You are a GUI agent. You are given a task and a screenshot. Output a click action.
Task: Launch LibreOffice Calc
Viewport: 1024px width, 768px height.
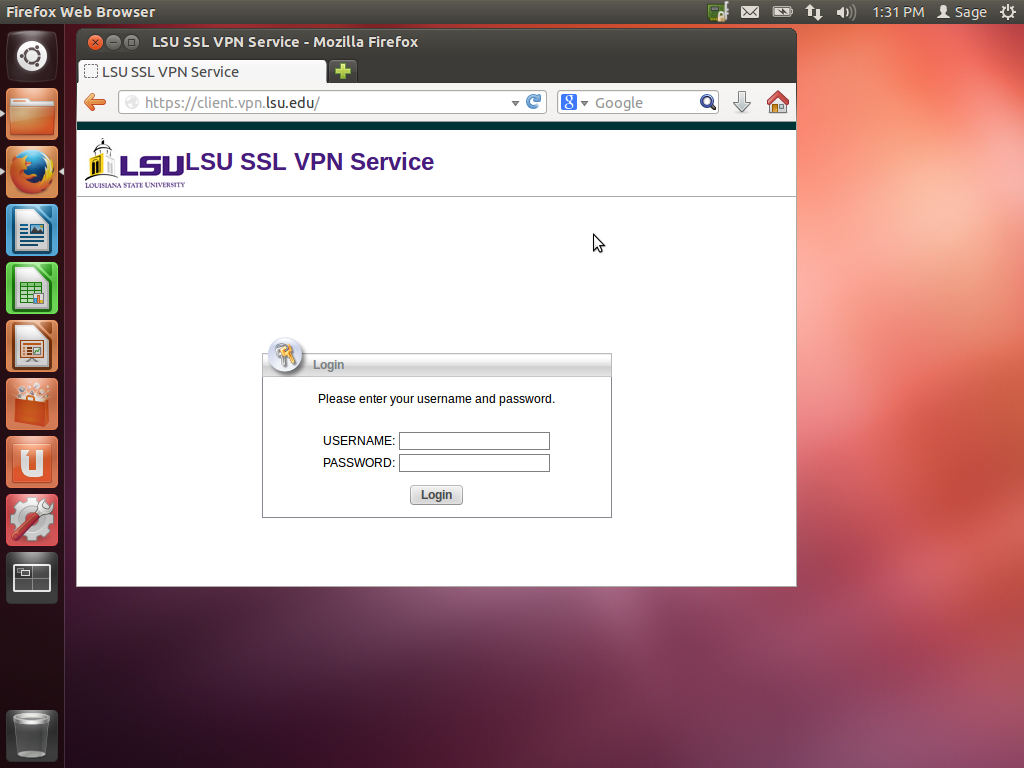[32, 288]
